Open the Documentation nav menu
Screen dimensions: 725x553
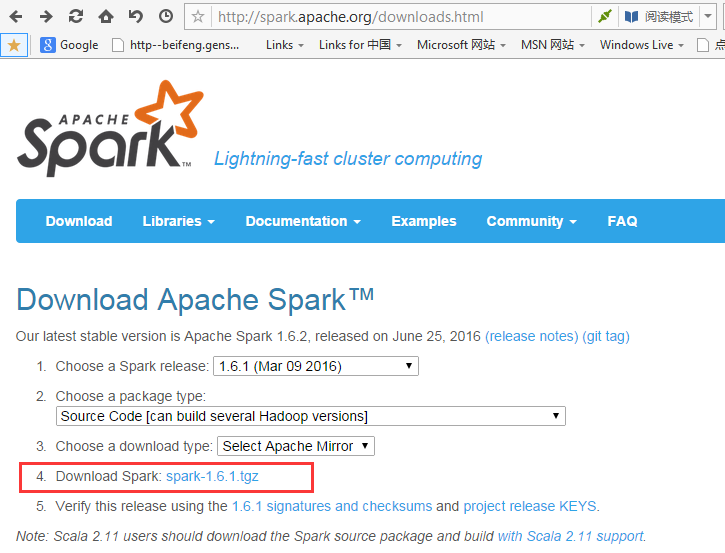click(303, 221)
